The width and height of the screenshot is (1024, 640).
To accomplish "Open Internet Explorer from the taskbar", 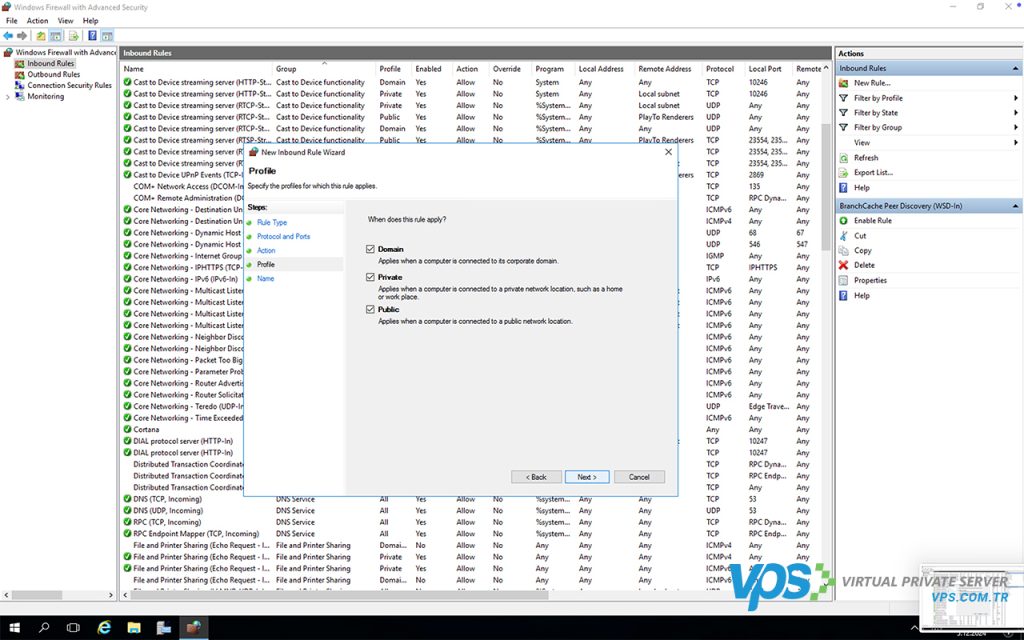I will point(104,628).
